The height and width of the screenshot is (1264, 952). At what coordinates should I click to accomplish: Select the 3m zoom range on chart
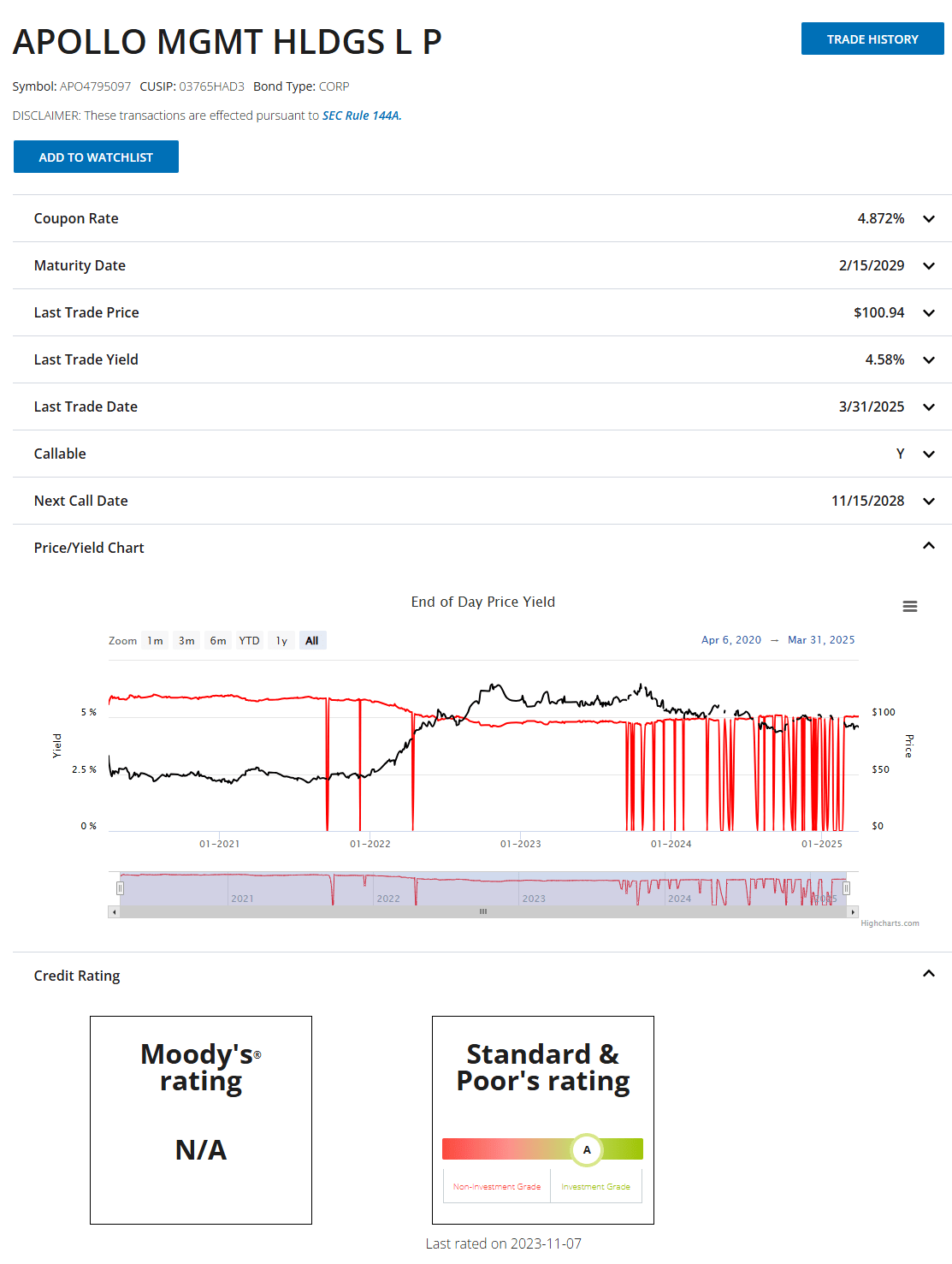pyautogui.click(x=186, y=640)
